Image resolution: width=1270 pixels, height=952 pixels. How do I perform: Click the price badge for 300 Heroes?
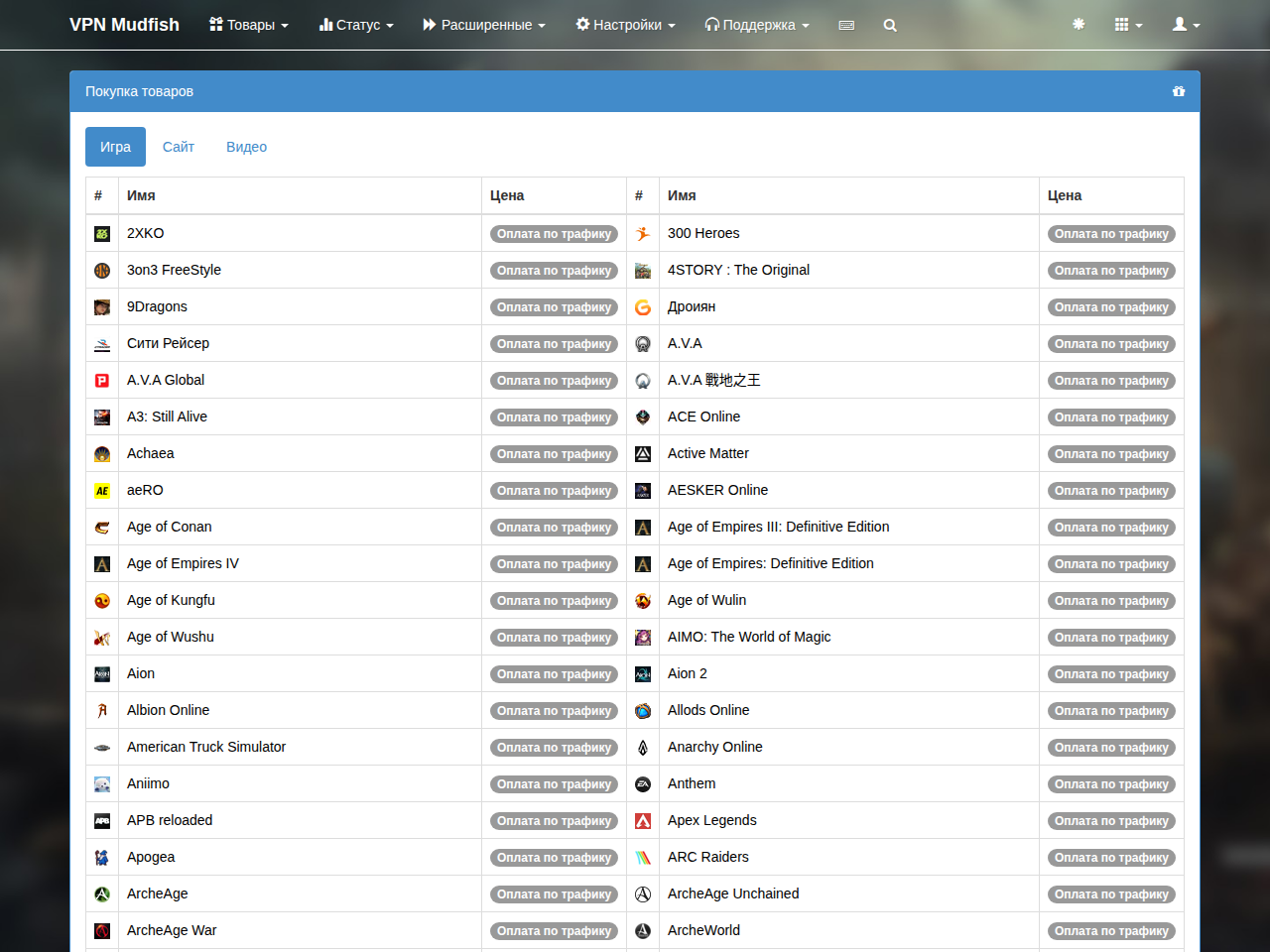coord(1111,234)
